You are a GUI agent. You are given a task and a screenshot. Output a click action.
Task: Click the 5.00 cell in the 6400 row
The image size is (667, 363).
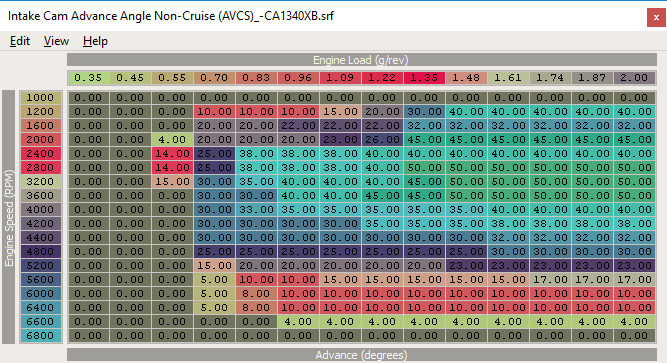coord(214,308)
